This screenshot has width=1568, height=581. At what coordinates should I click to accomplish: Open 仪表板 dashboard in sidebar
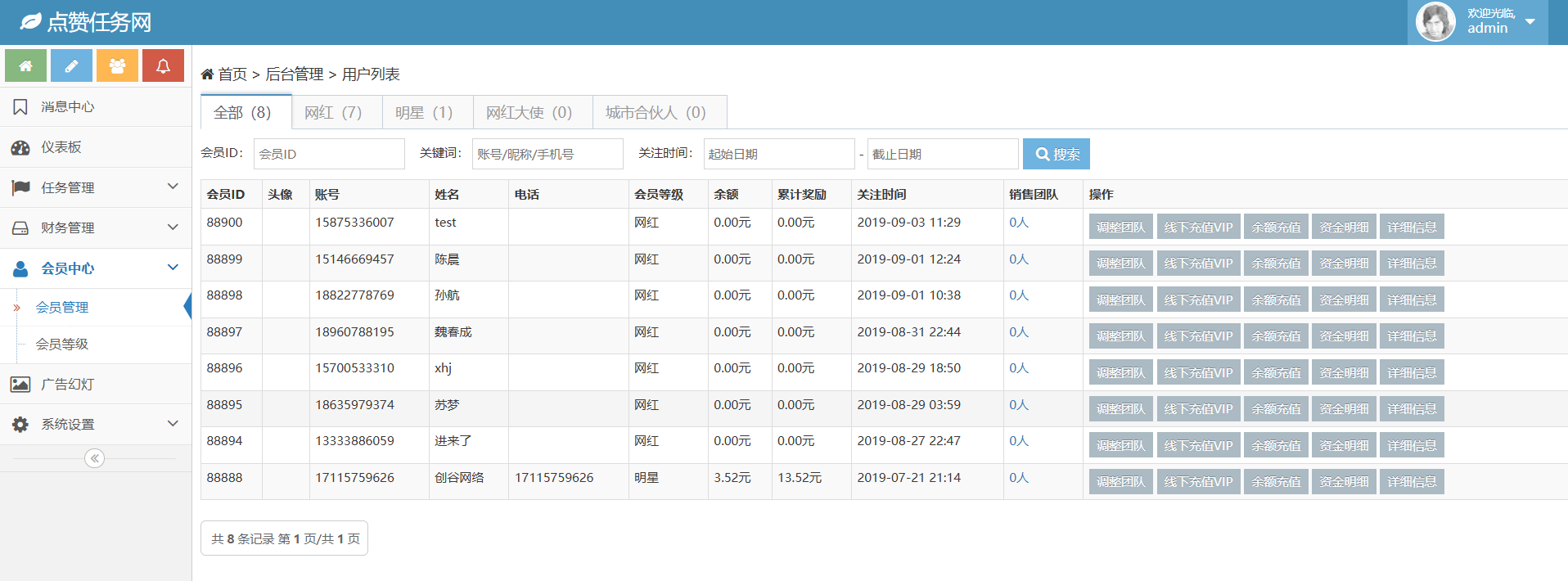tap(61, 147)
